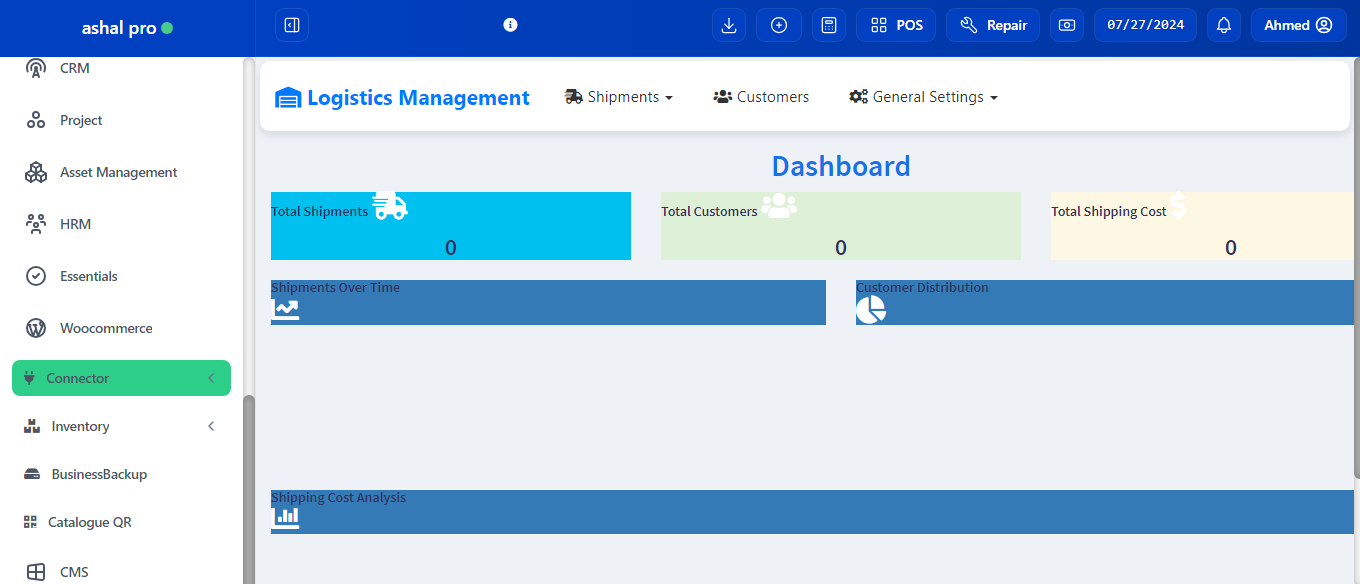The image size is (1360, 584).
Task: Click the POS button
Action: [896, 25]
